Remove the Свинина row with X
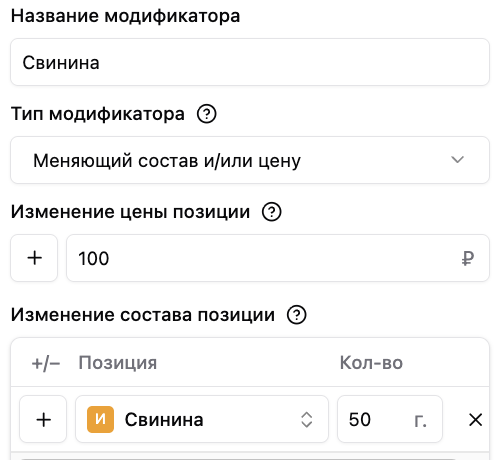This screenshot has width=500, height=460. 475,420
